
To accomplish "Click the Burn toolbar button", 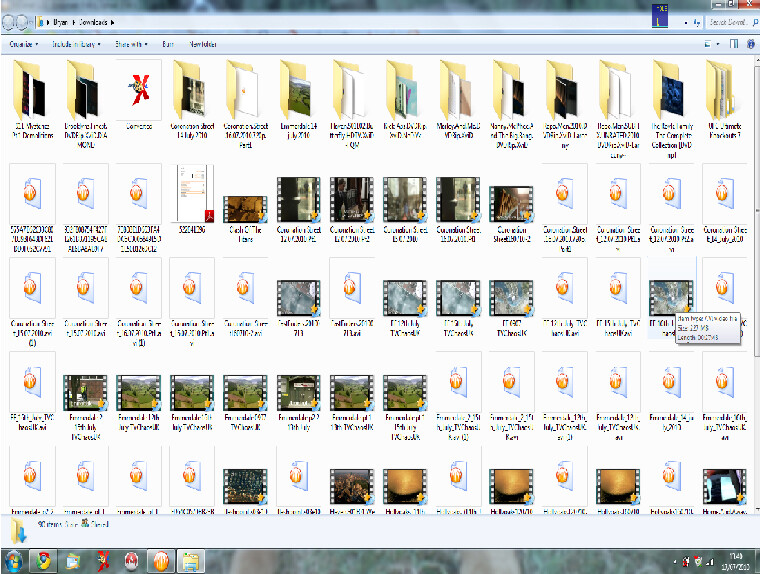I will pyautogui.click(x=167, y=45).
